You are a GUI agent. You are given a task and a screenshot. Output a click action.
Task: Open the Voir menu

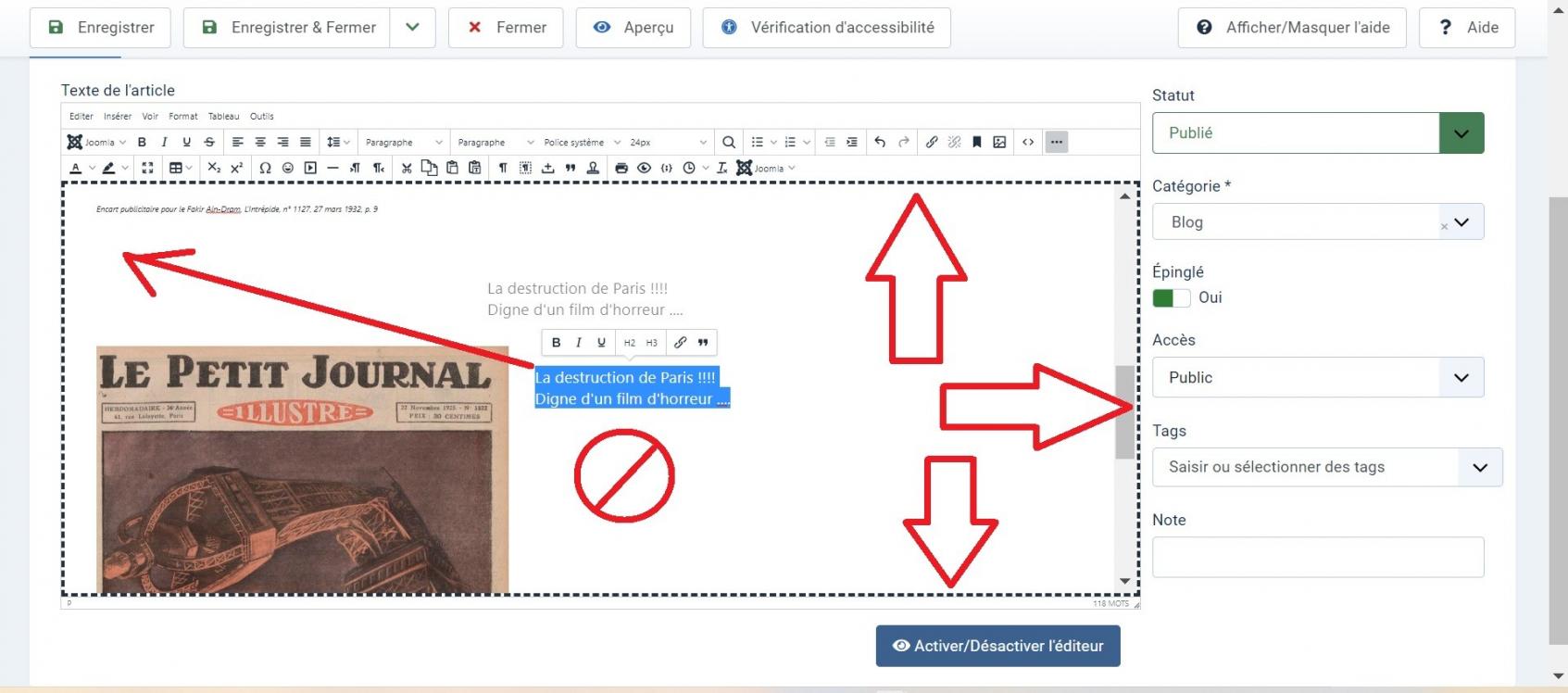click(x=150, y=116)
